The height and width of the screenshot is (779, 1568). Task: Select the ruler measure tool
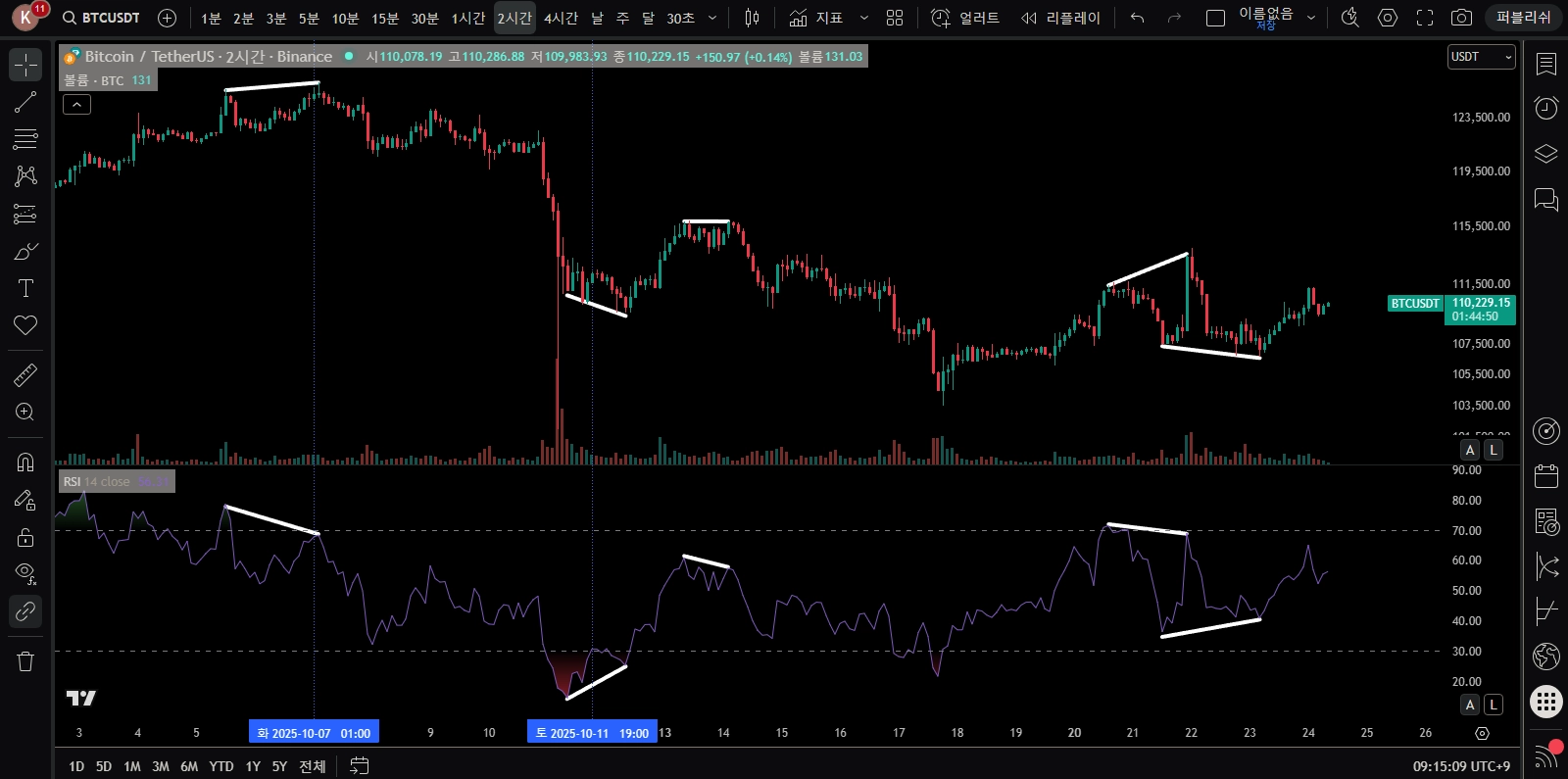pos(25,374)
